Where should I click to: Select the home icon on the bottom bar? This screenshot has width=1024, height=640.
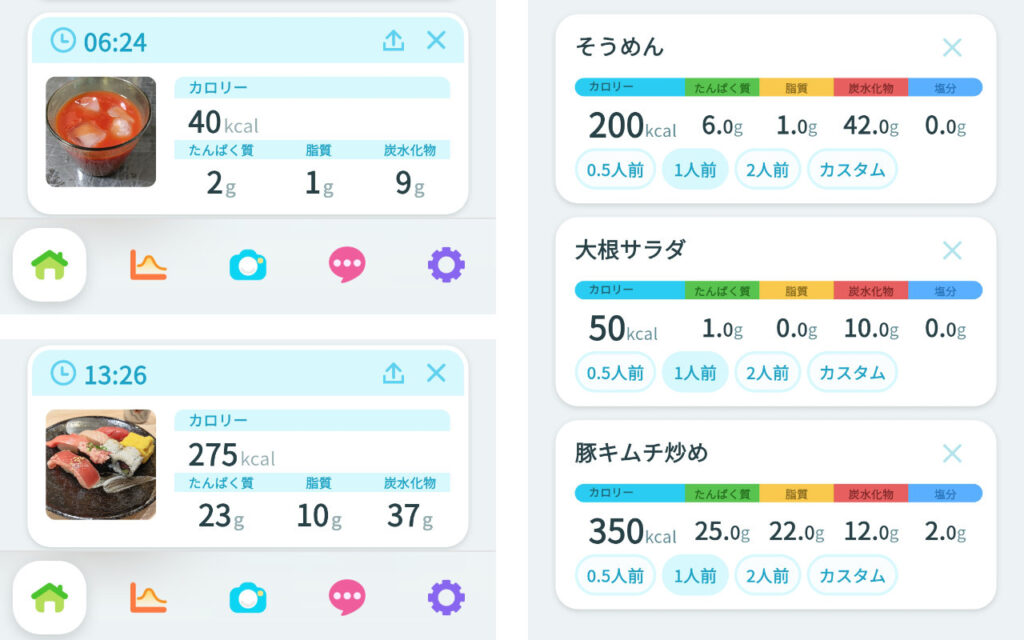pos(48,263)
